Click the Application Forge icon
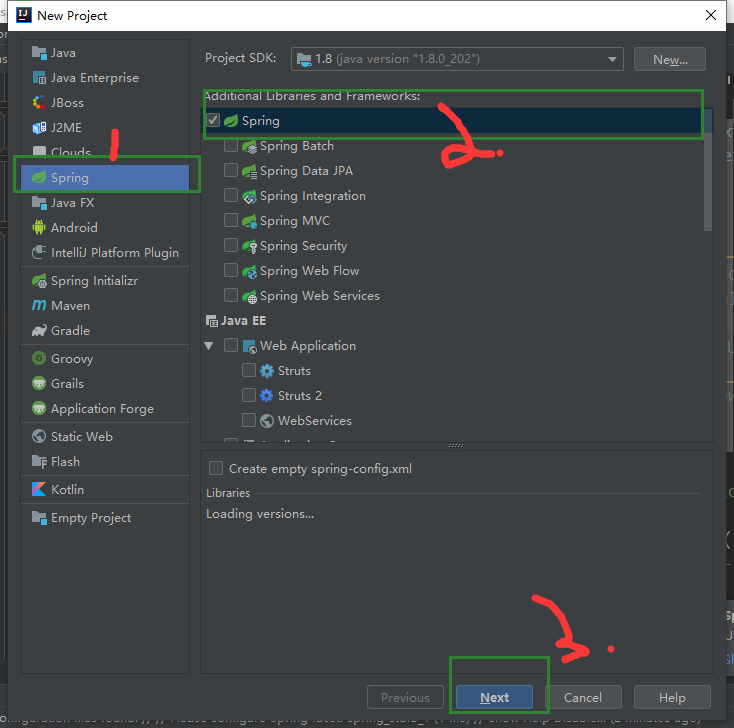The width and height of the screenshot is (734, 728). tap(39, 409)
